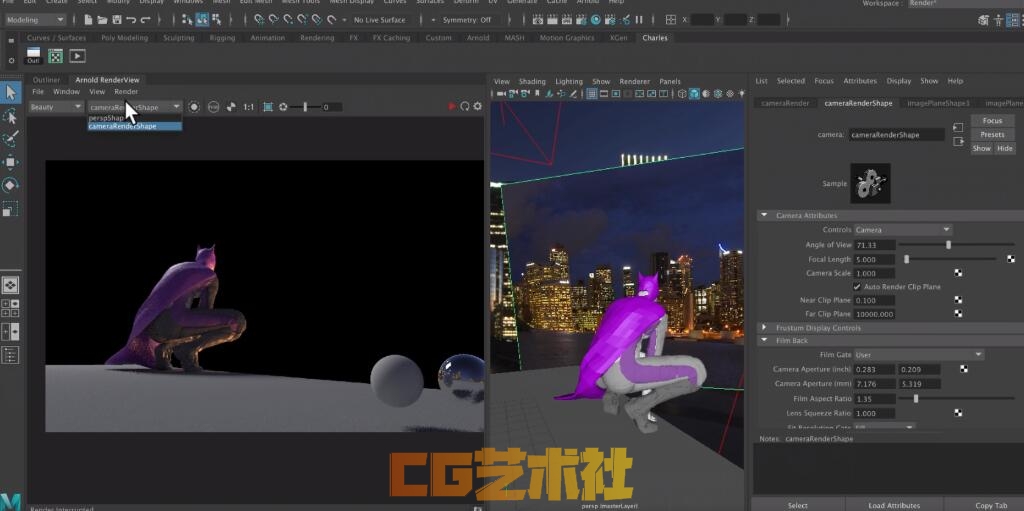Click the Focus button
Screen dimensions: 1024x511
click(x=992, y=121)
